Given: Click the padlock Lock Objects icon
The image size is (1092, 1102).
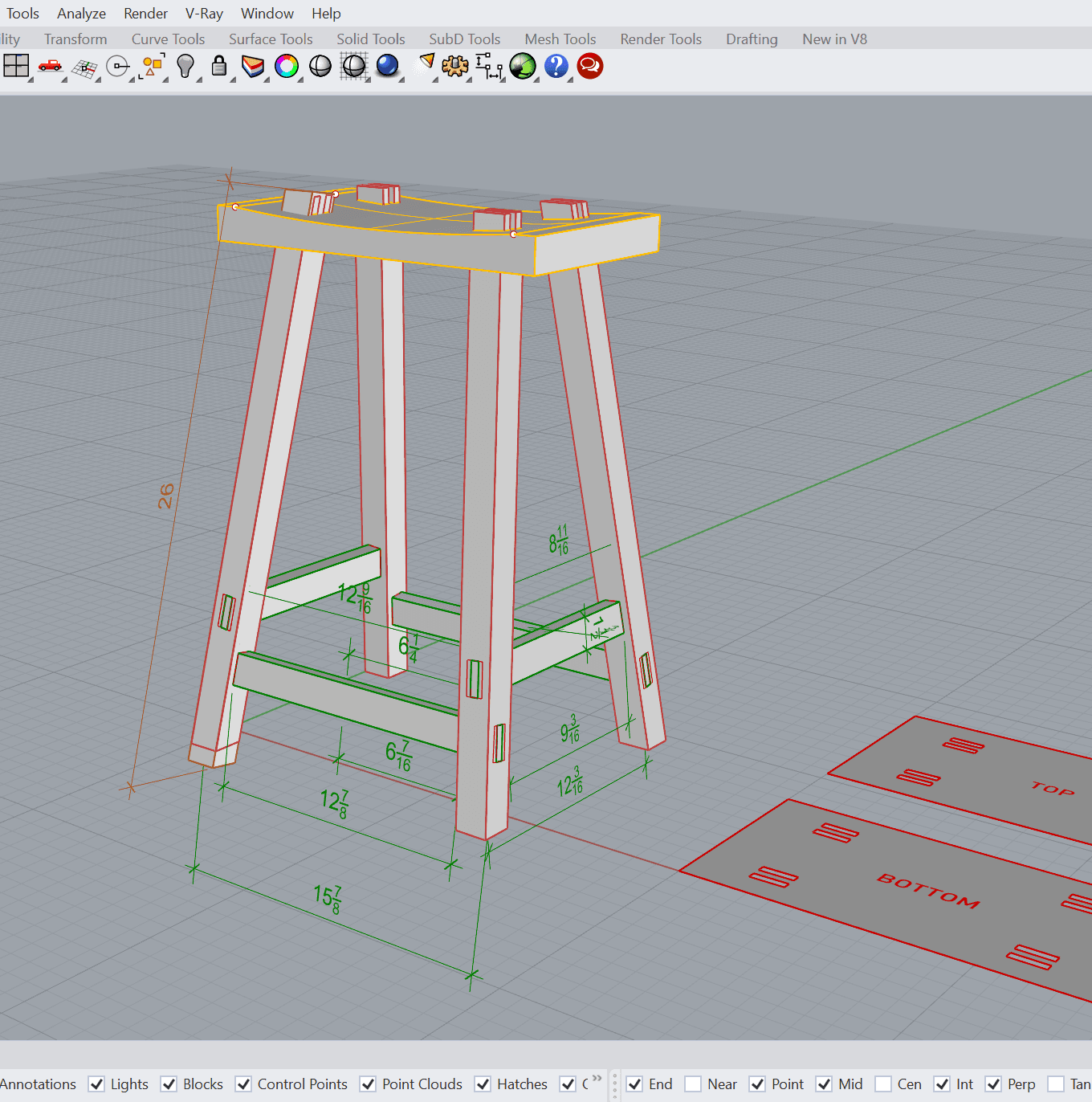Looking at the screenshot, I should [219, 66].
